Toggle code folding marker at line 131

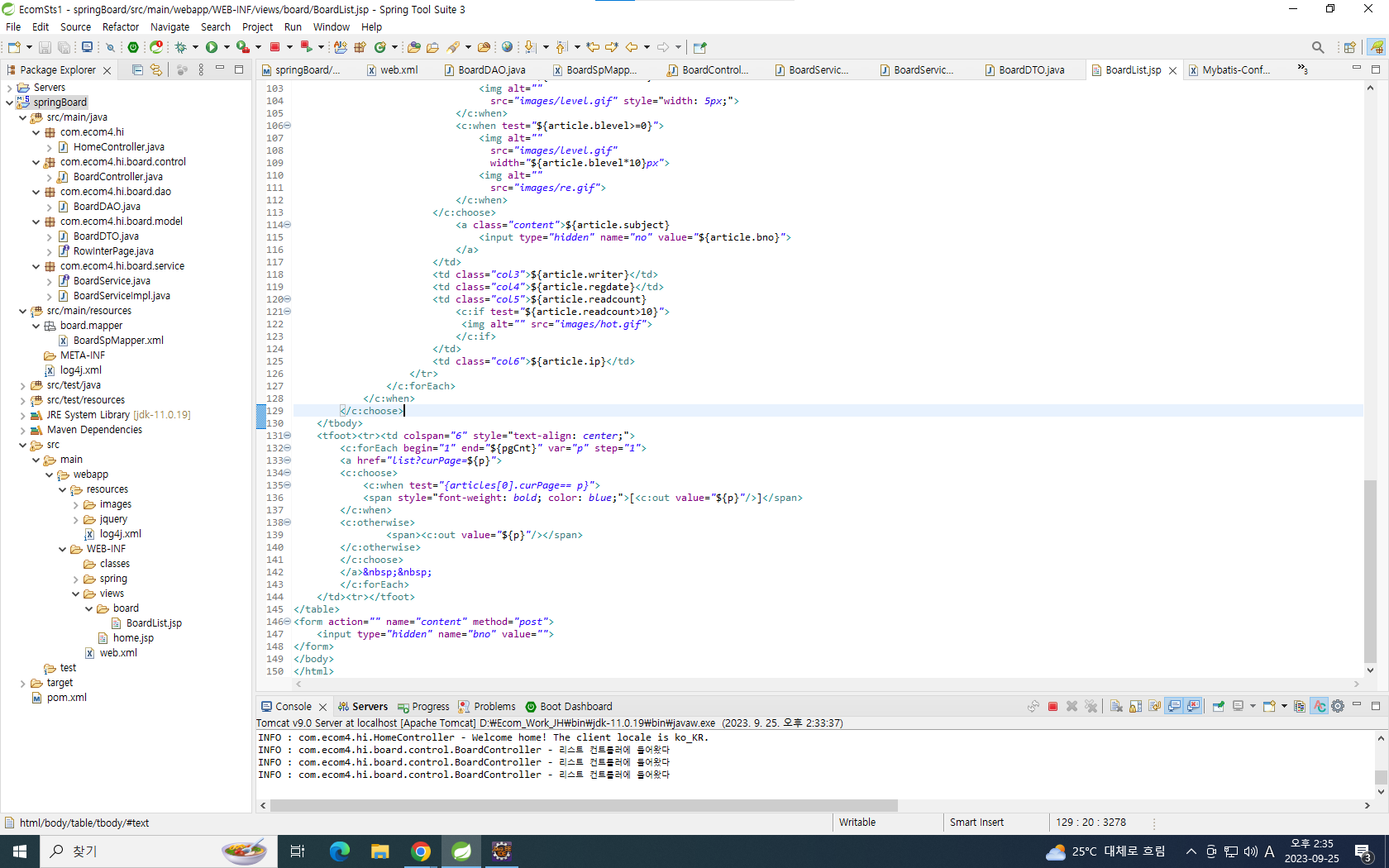click(x=288, y=436)
